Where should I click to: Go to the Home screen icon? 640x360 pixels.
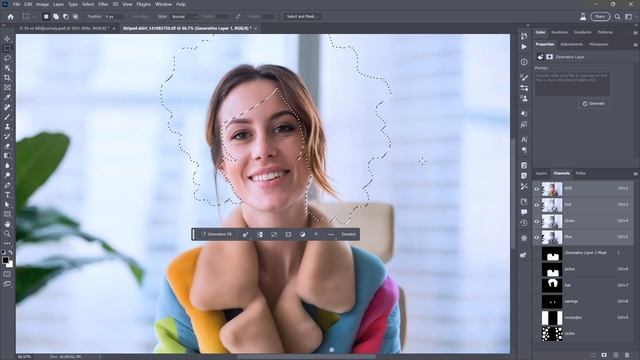tap(11, 17)
